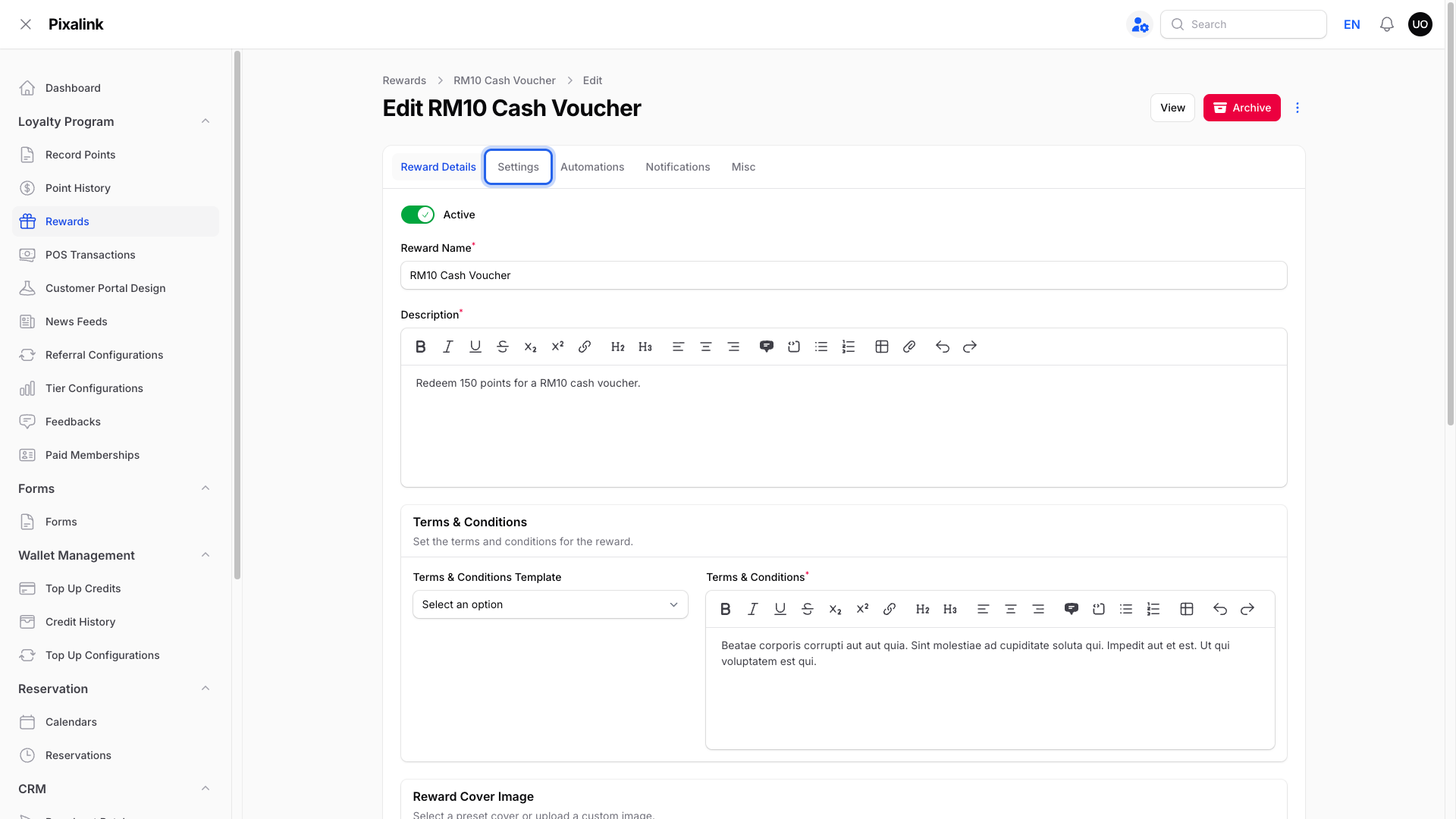The height and width of the screenshot is (819, 1456).
Task: Click redo in Description editor toolbar
Action: coord(970,347)
